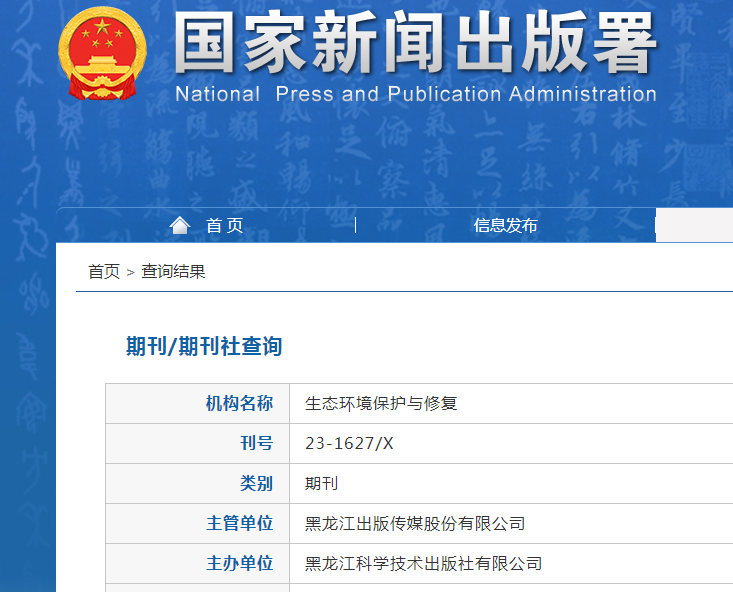The width and height of the screenshot is (733, 592).
Task: Go to 首页 via the breadcrumb link
Action: tap(104, 272)
